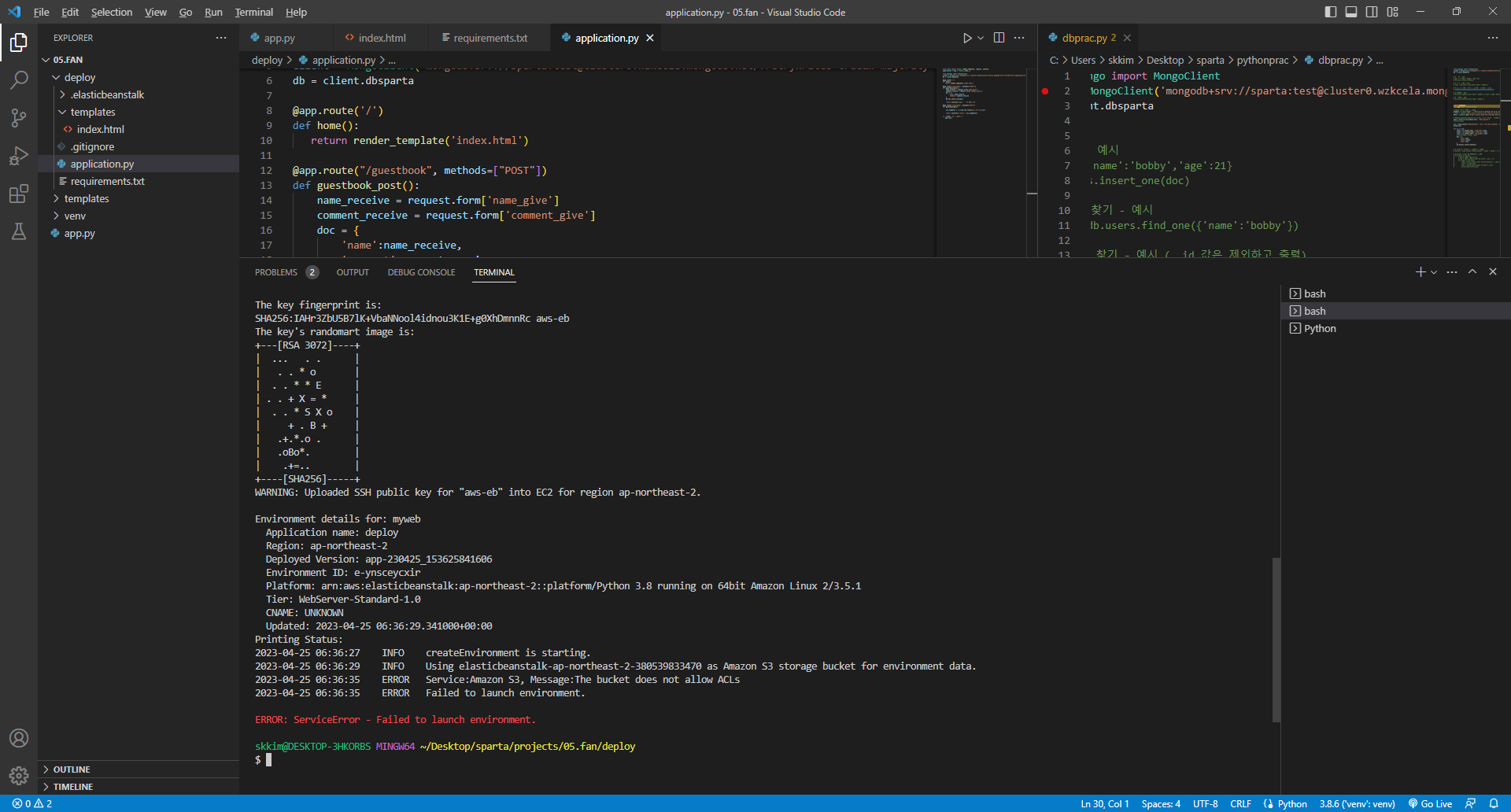Open the Explorer view in activity bar

click(19, 42)
